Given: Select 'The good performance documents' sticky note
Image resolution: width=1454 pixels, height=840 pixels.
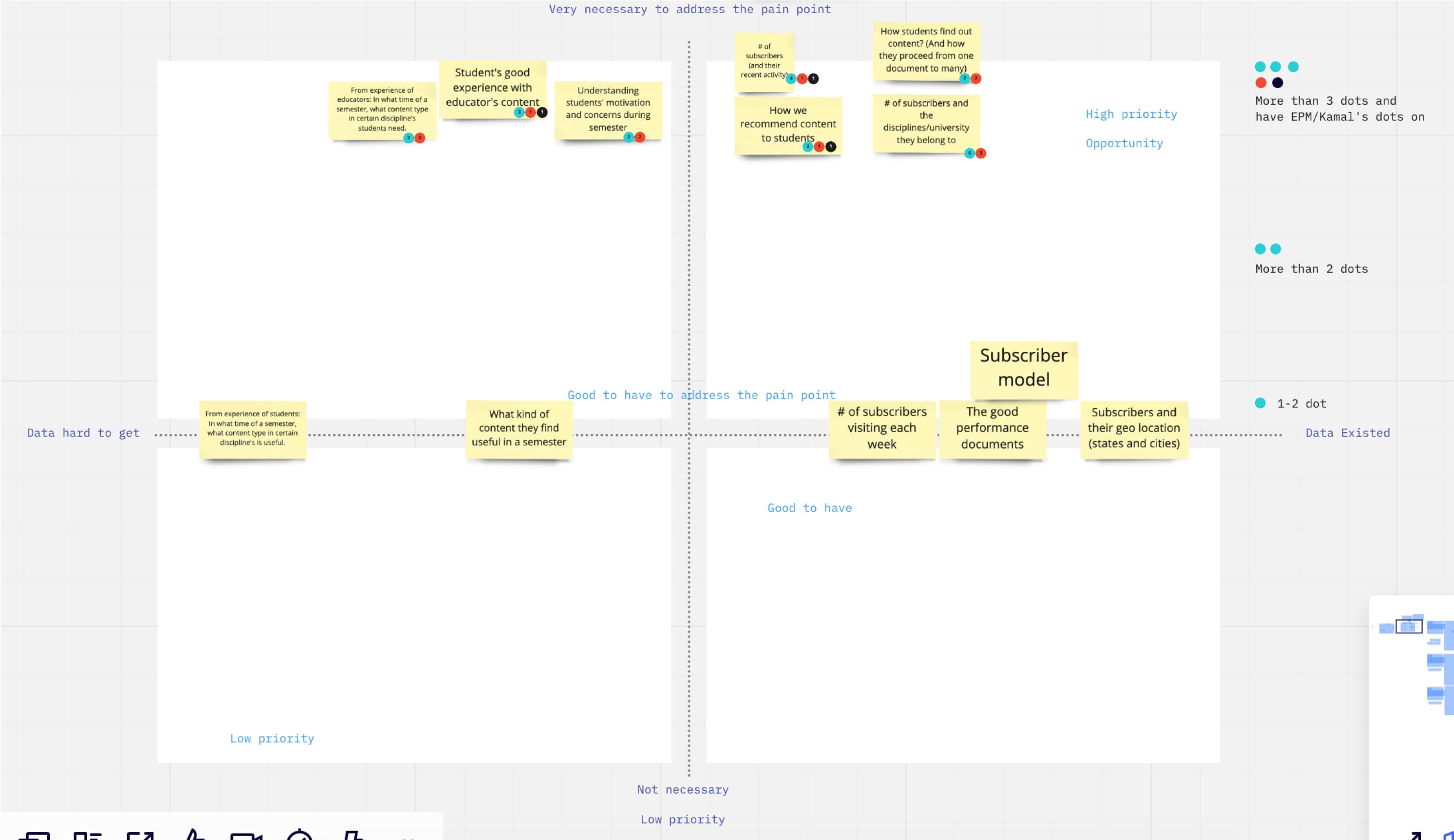Looking at the screenshot, I should click(991, 427).
